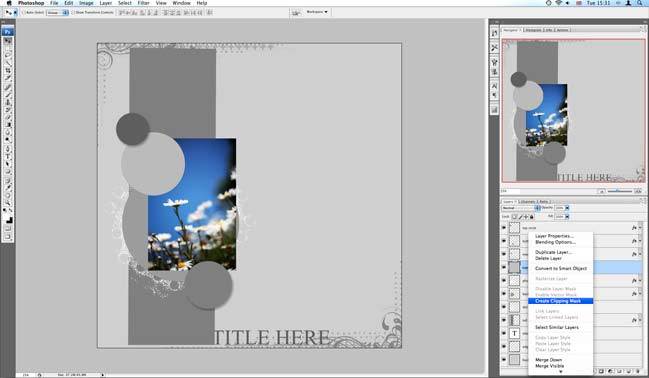Image resolution: width=649 pixels, height=378 pixels.
Task: Hide the highlighted selected layer's eye
Action: [x=504, y=267]
